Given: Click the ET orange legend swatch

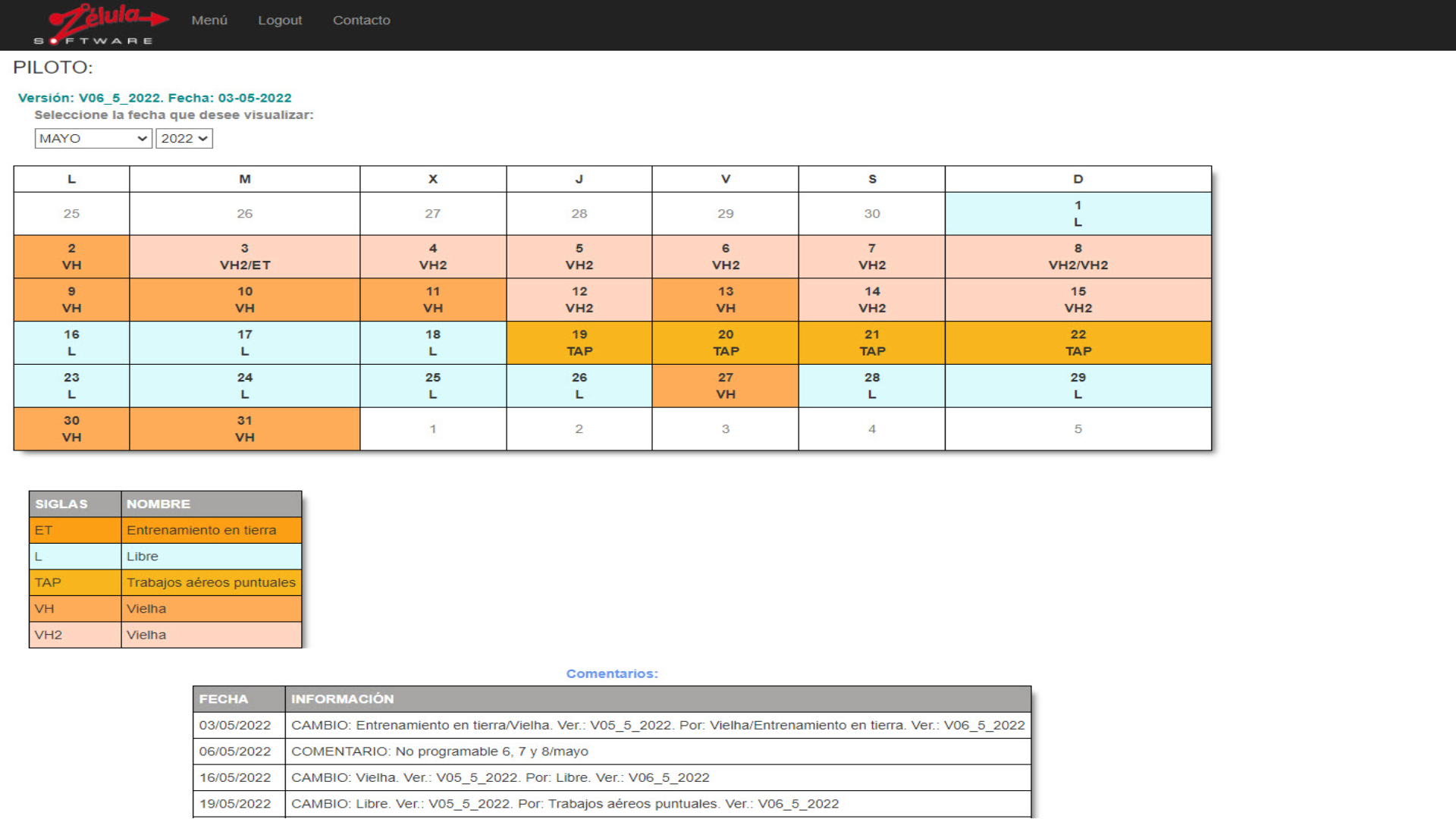Looking at the screenshot, I should point(74,530).
